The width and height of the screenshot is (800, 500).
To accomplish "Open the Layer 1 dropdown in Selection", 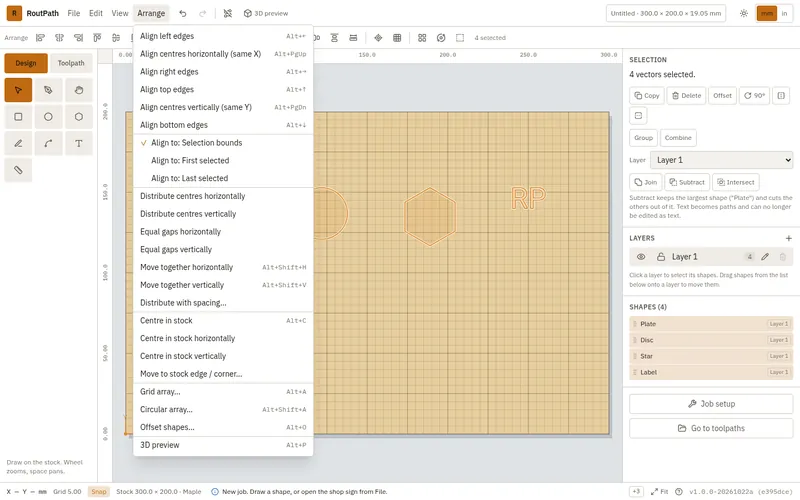I will pyautogui.click(x=721, y=160).
